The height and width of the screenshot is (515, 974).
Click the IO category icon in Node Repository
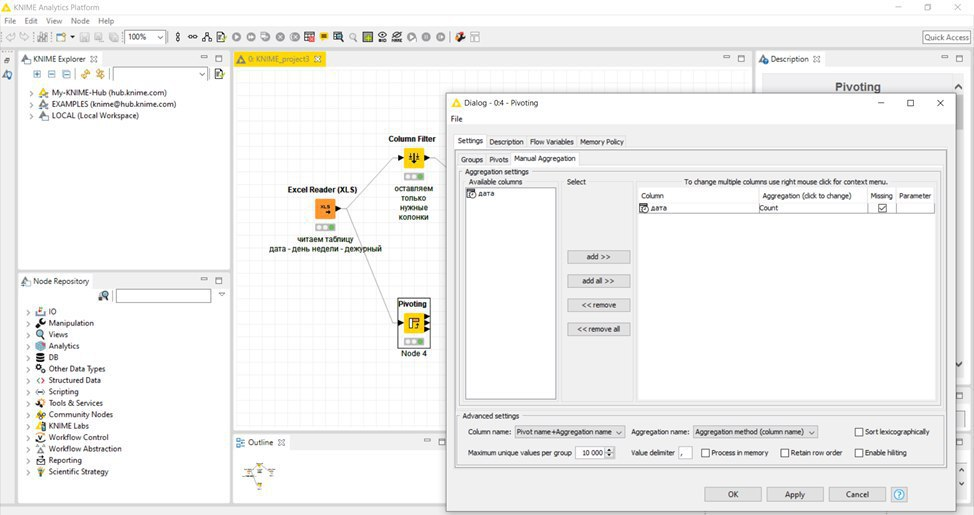coord(40,311)
